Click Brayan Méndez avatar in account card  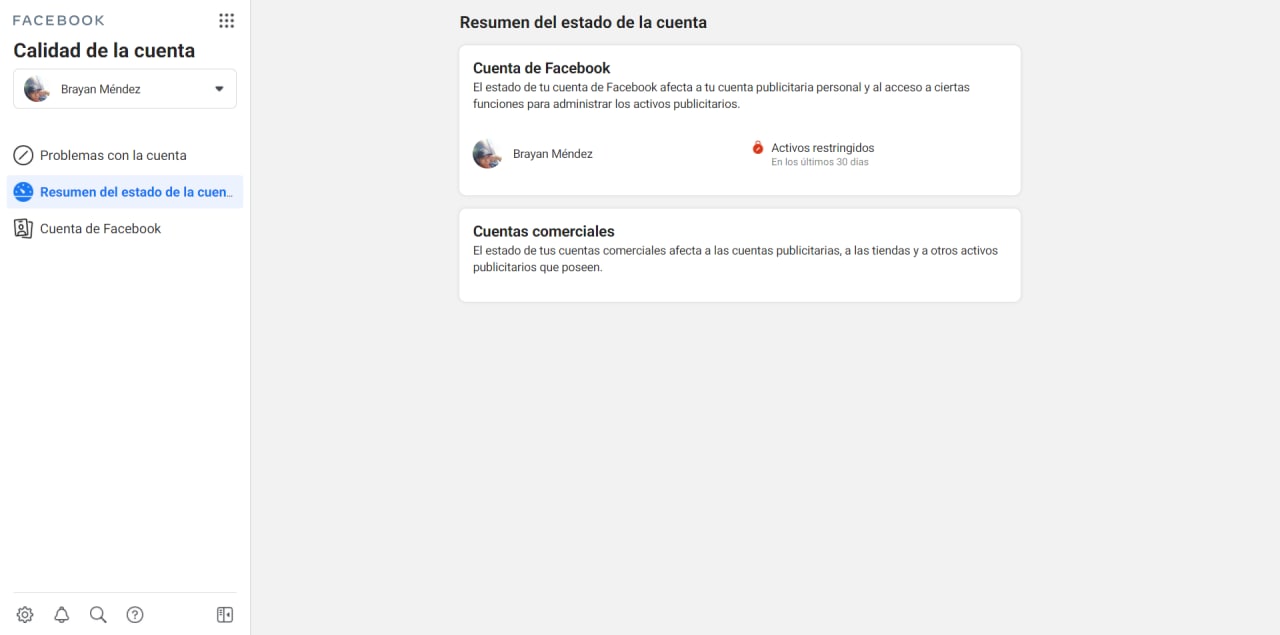[487, 154]
